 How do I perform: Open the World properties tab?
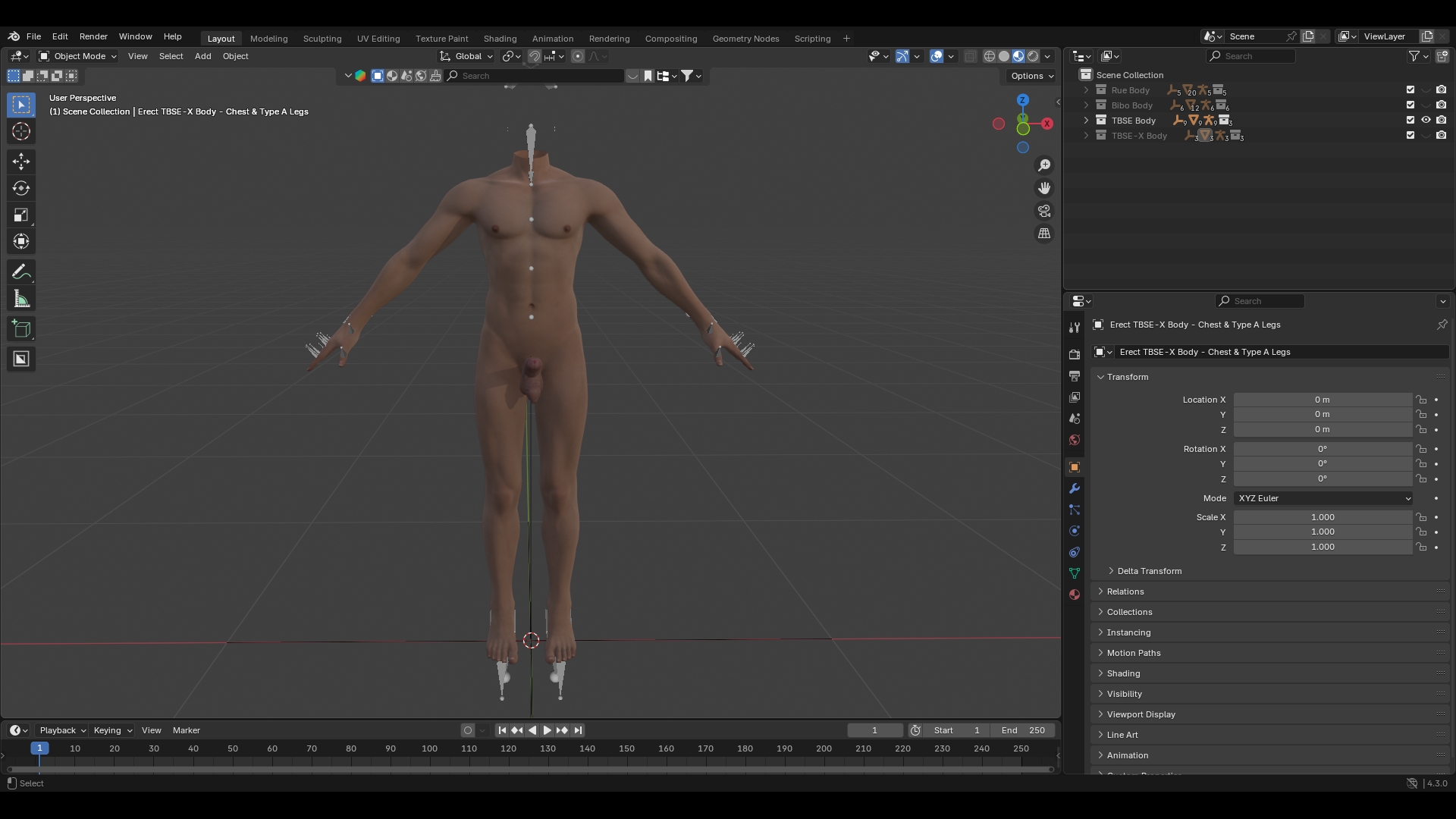click(1074, 440)
